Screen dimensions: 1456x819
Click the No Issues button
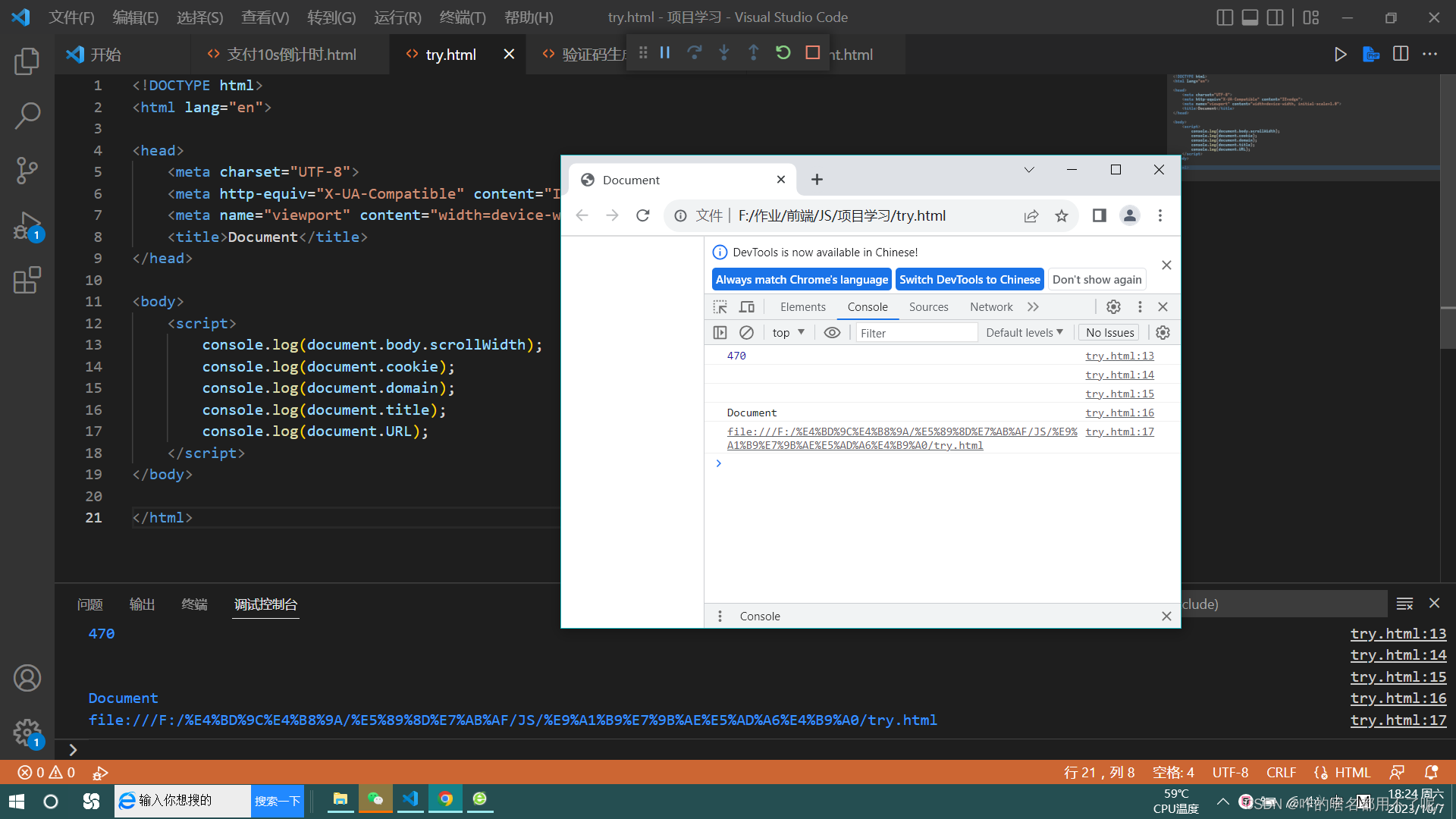(x=1109, y=332)
